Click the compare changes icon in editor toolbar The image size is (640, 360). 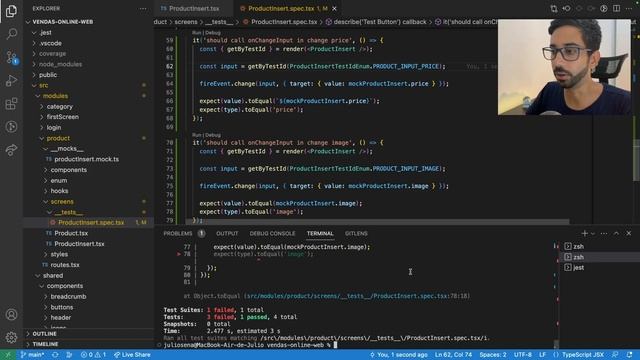554,9
